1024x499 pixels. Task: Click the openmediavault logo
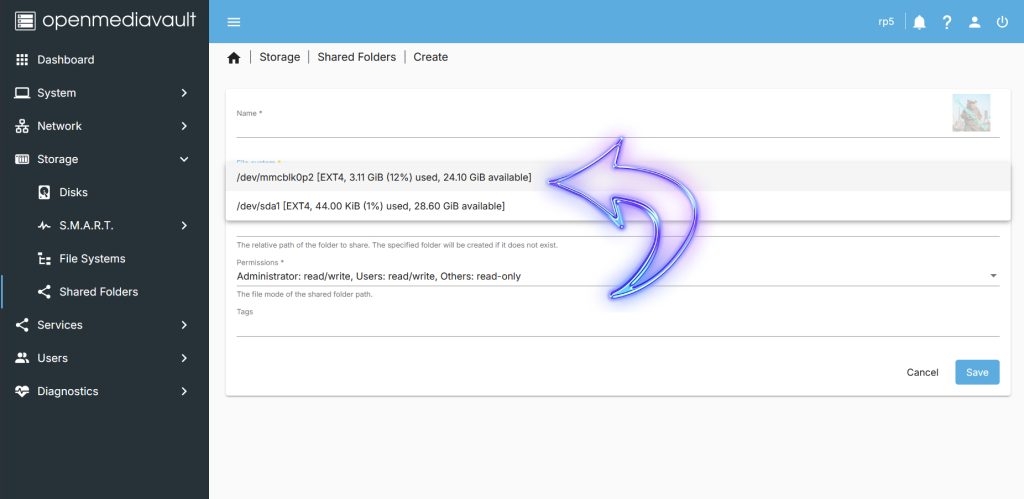[x=104, y=20]
